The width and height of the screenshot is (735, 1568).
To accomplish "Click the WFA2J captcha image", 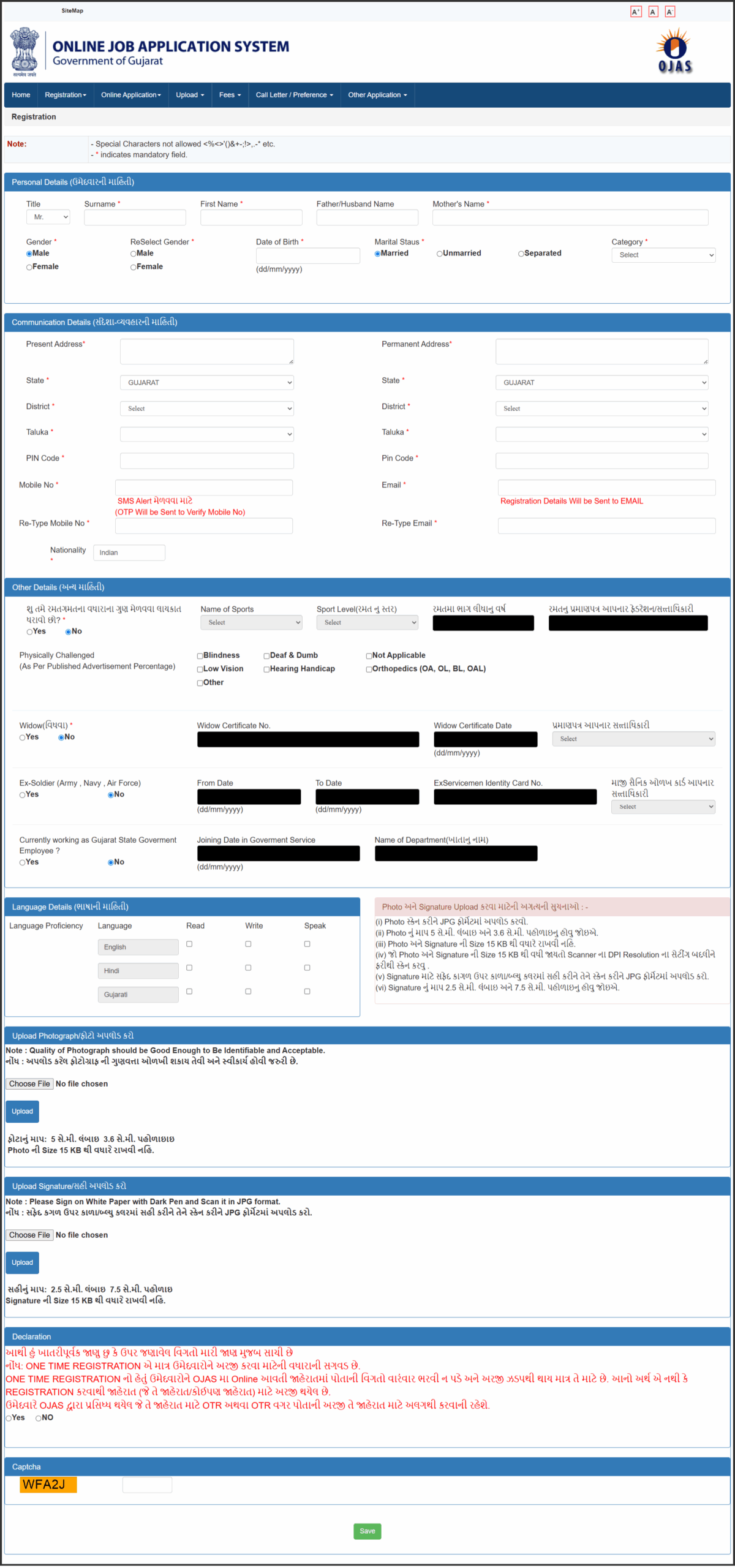I will [48, 1484].
